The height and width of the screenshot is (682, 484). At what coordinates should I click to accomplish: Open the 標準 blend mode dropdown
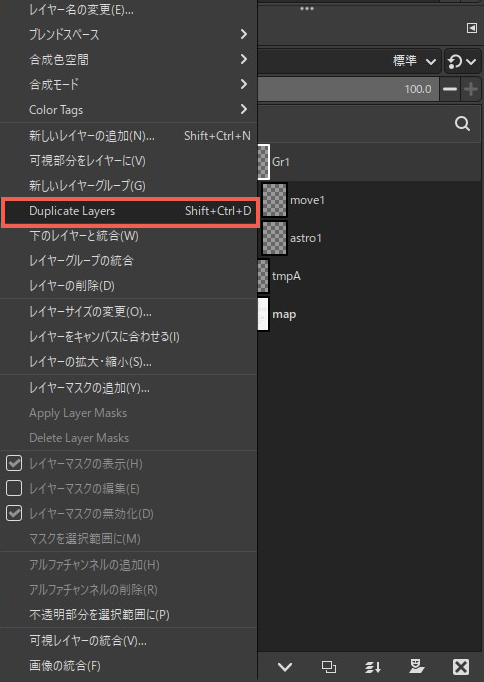click(x=350, y=61)
